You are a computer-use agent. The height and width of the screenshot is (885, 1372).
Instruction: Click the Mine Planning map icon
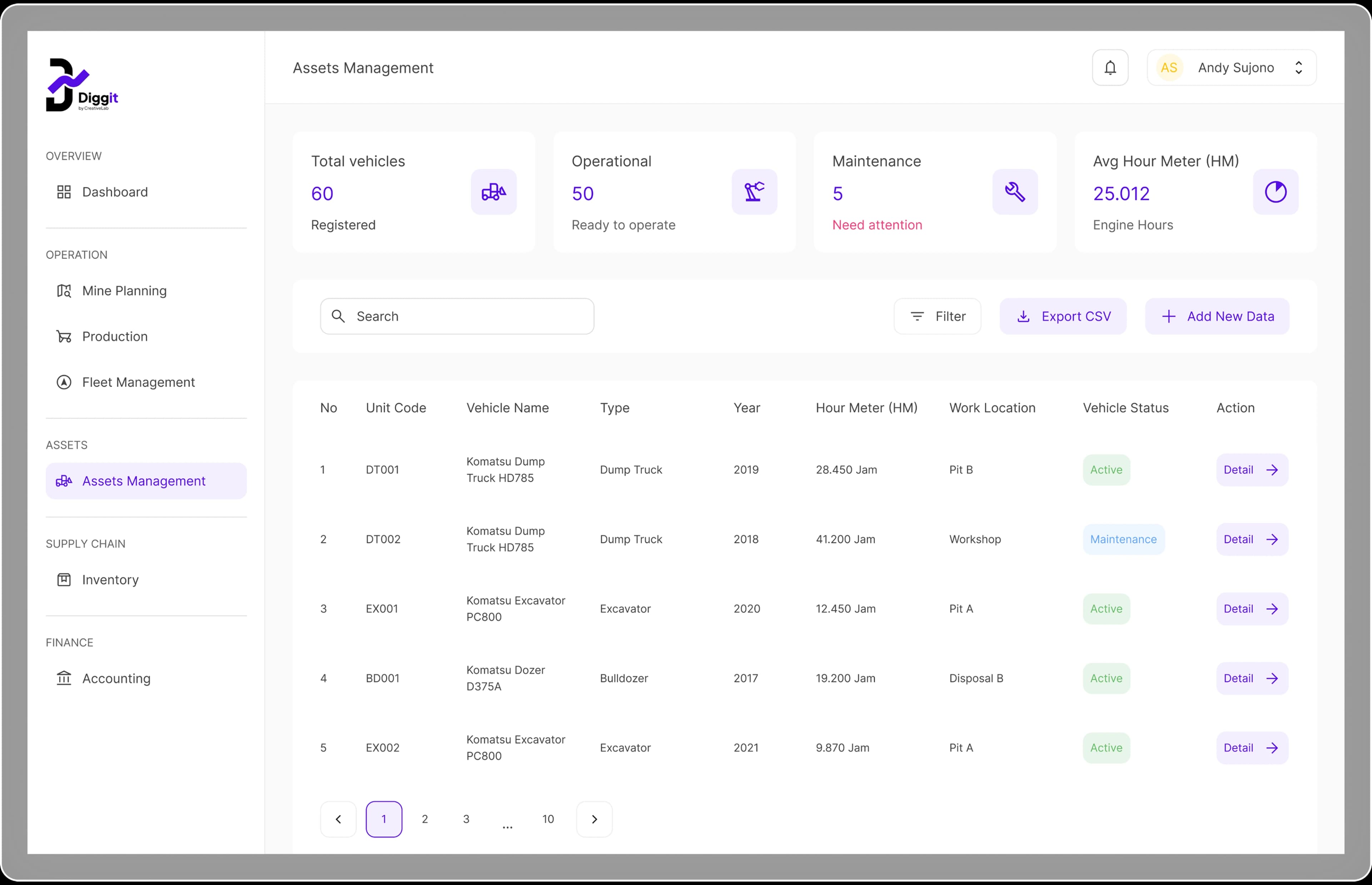point(64,291)
